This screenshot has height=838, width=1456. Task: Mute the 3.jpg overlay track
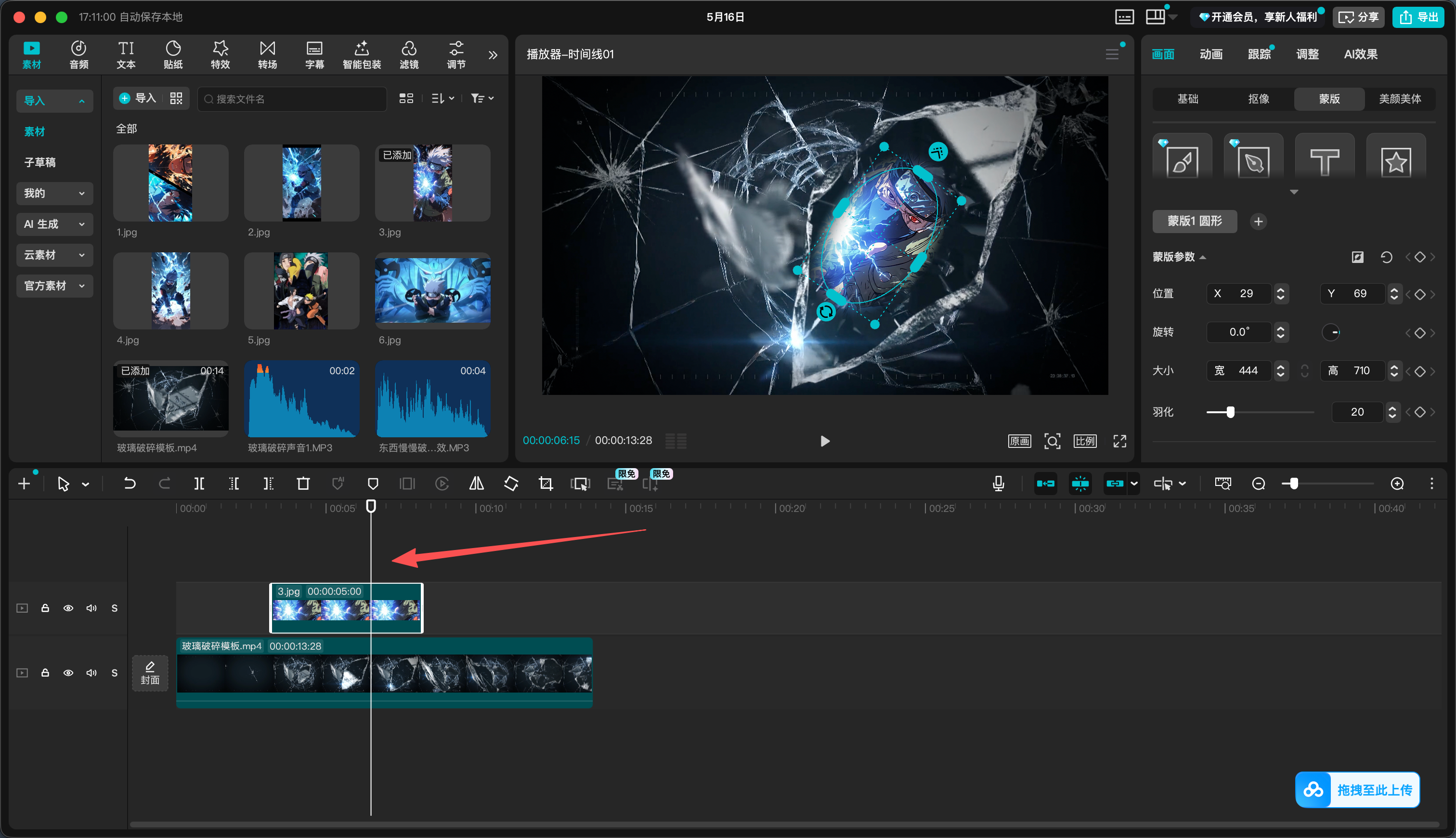click(x=91, y=608)
